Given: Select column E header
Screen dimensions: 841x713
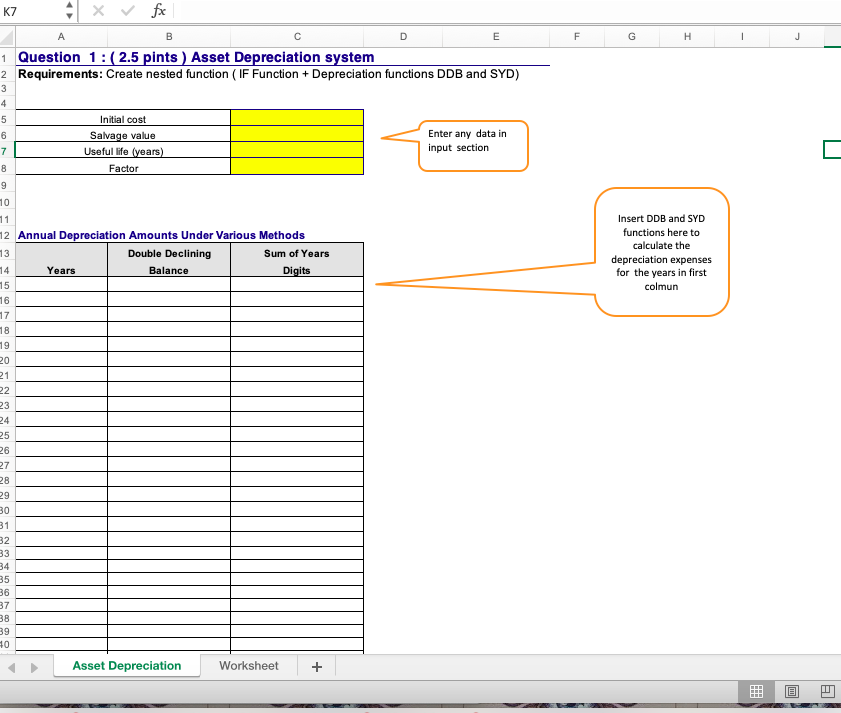Looking at the screenshot, I should [x=496, y=36].
